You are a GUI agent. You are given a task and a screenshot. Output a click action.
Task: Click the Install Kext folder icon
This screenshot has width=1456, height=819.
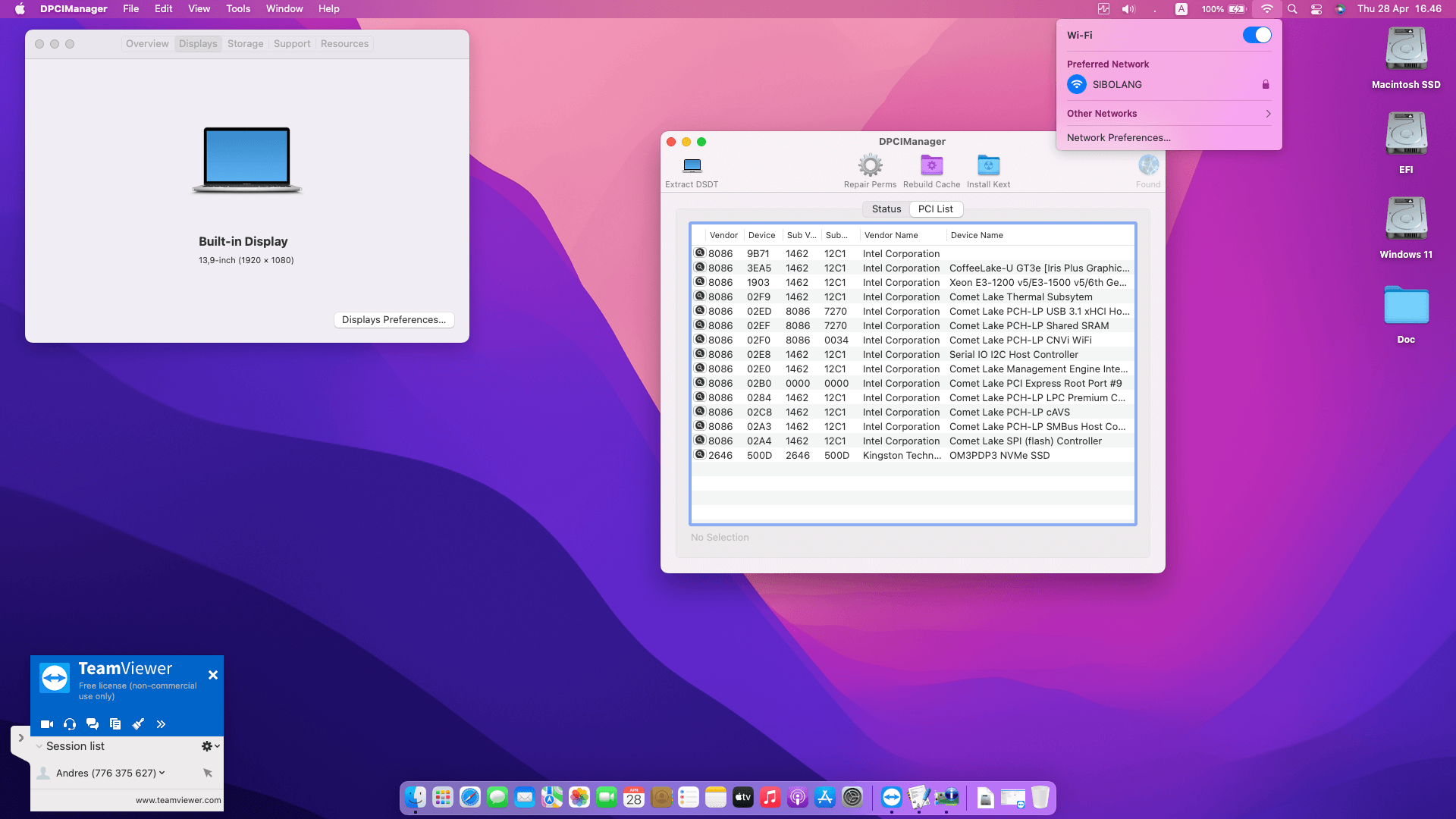point(988,165)
